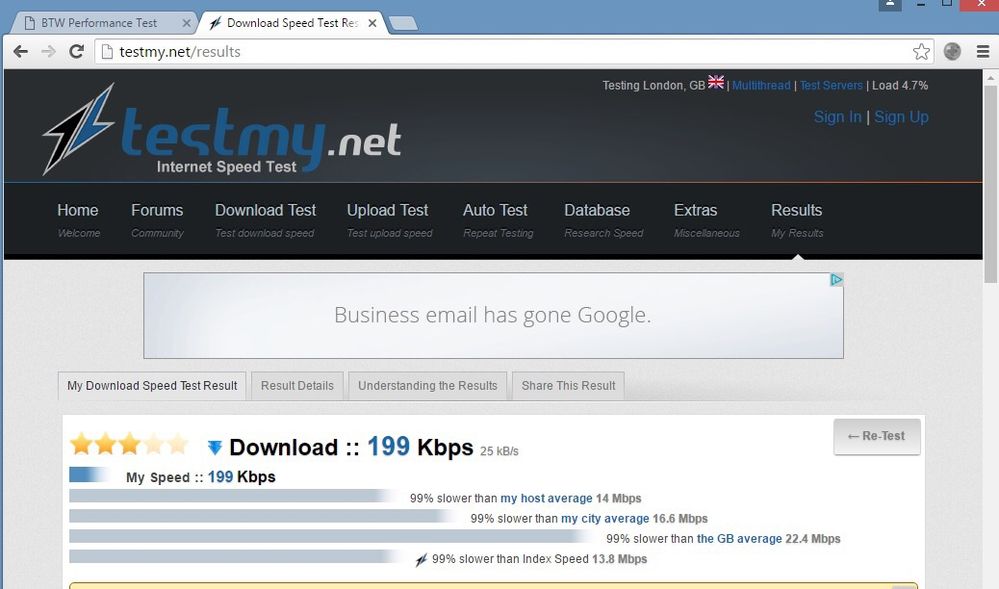Open the Home menu item
The width and height of the screenshot is (999, 589).
(78, 220)
